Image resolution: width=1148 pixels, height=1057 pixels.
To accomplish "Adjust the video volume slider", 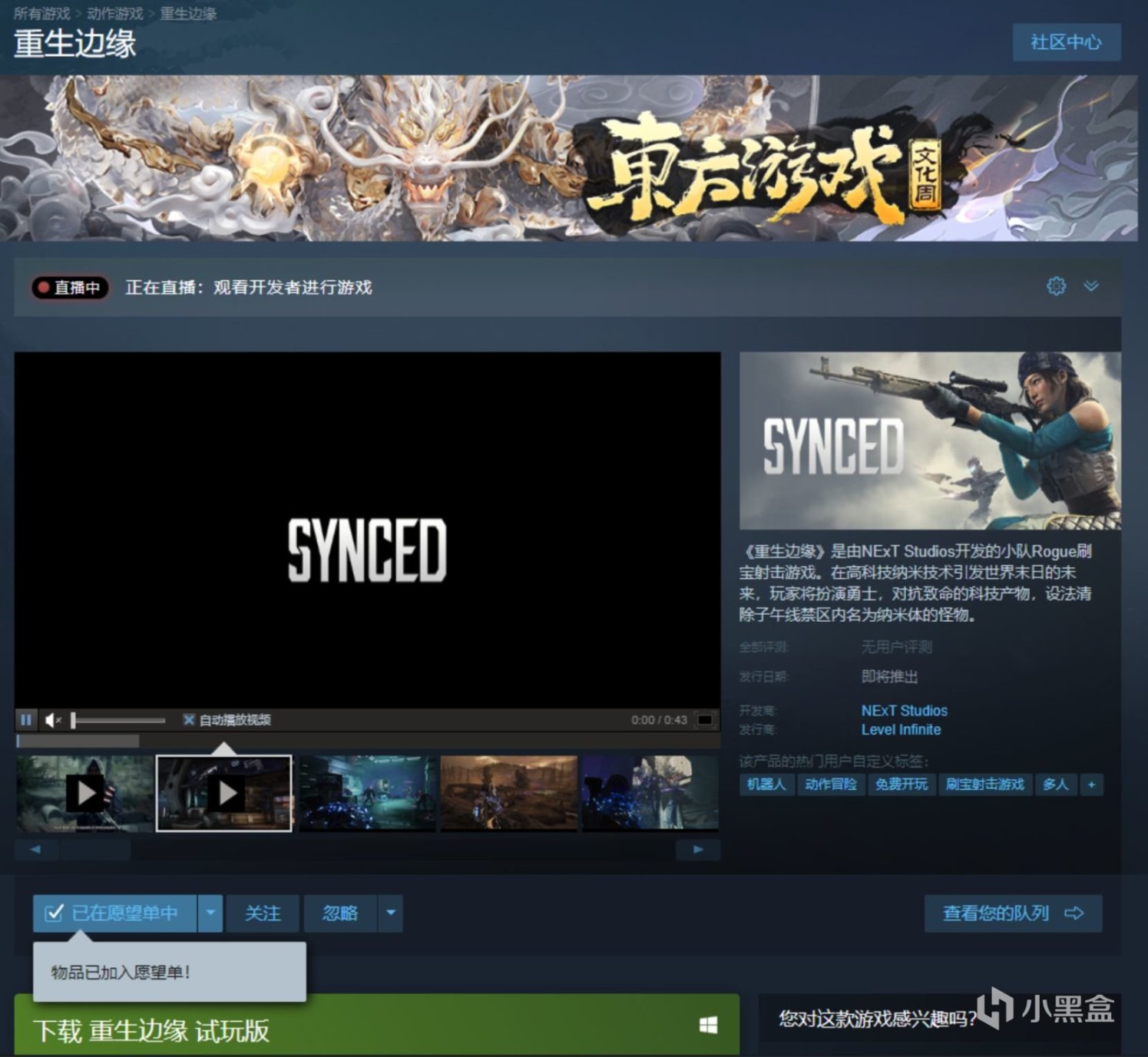I will pyautogui.click(x=118, y=720).
